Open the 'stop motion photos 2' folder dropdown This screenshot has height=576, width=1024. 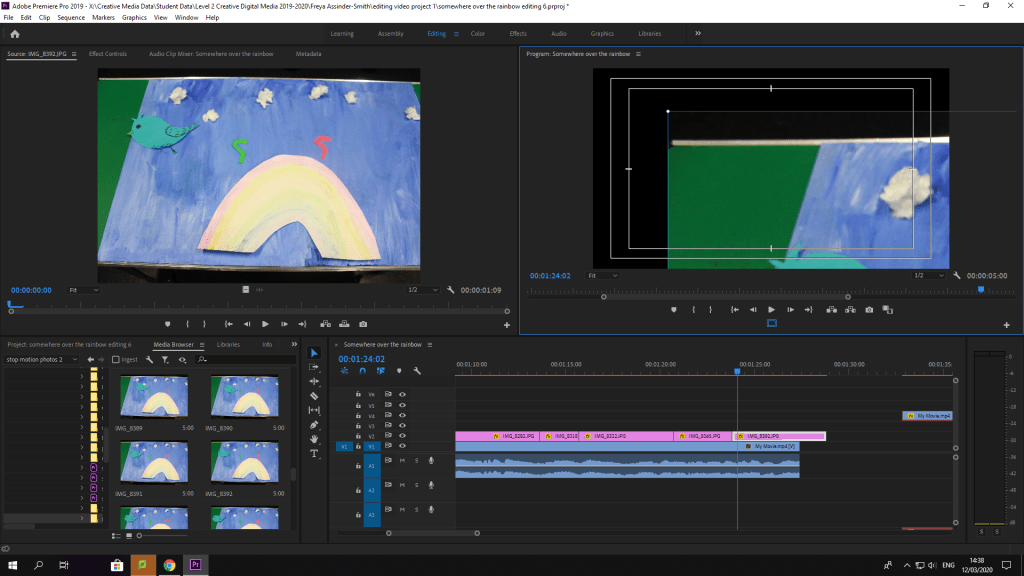pyautogui.click(x=42, y=359)
